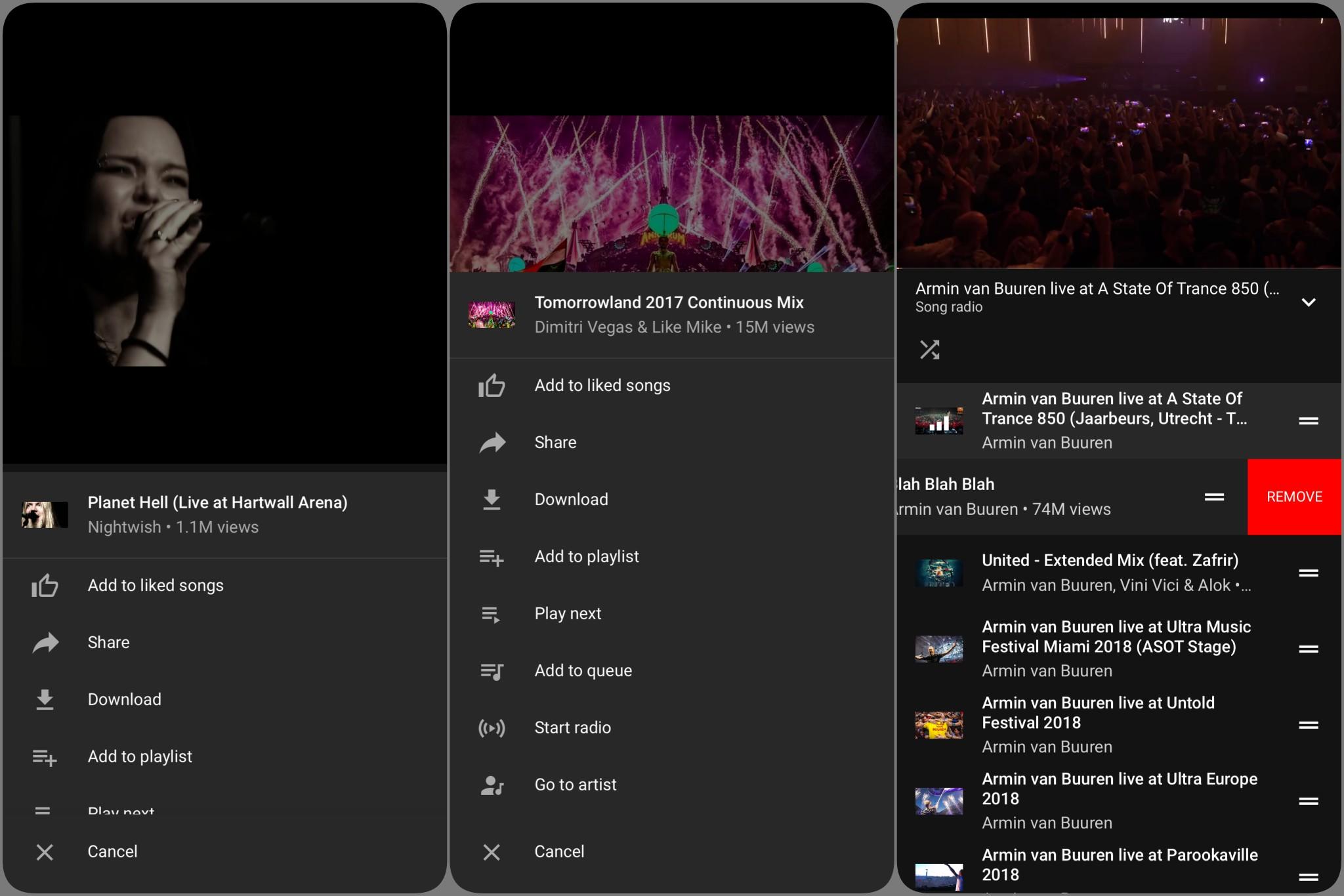
Task: Tap the share arrow icon in the Tomorrowland menu
Action: pos(492,442)
